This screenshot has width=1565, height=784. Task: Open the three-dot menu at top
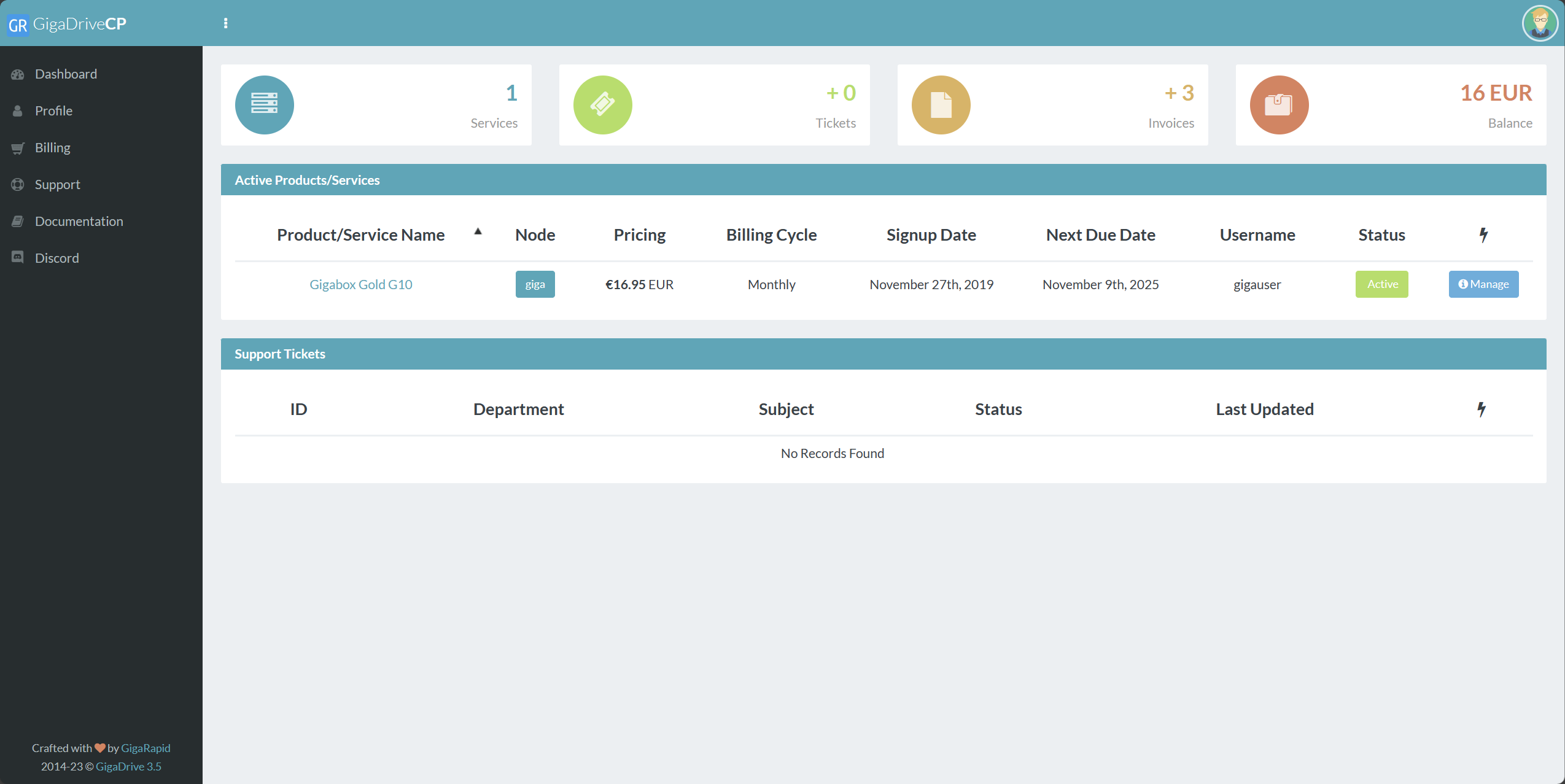[x=225, y=22]
